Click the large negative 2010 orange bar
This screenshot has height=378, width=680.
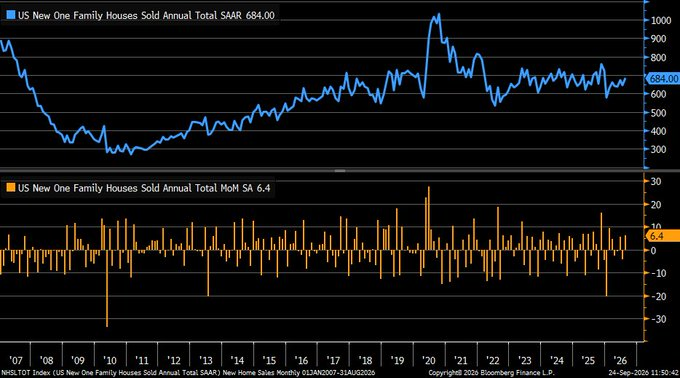[x=107, y=288]
